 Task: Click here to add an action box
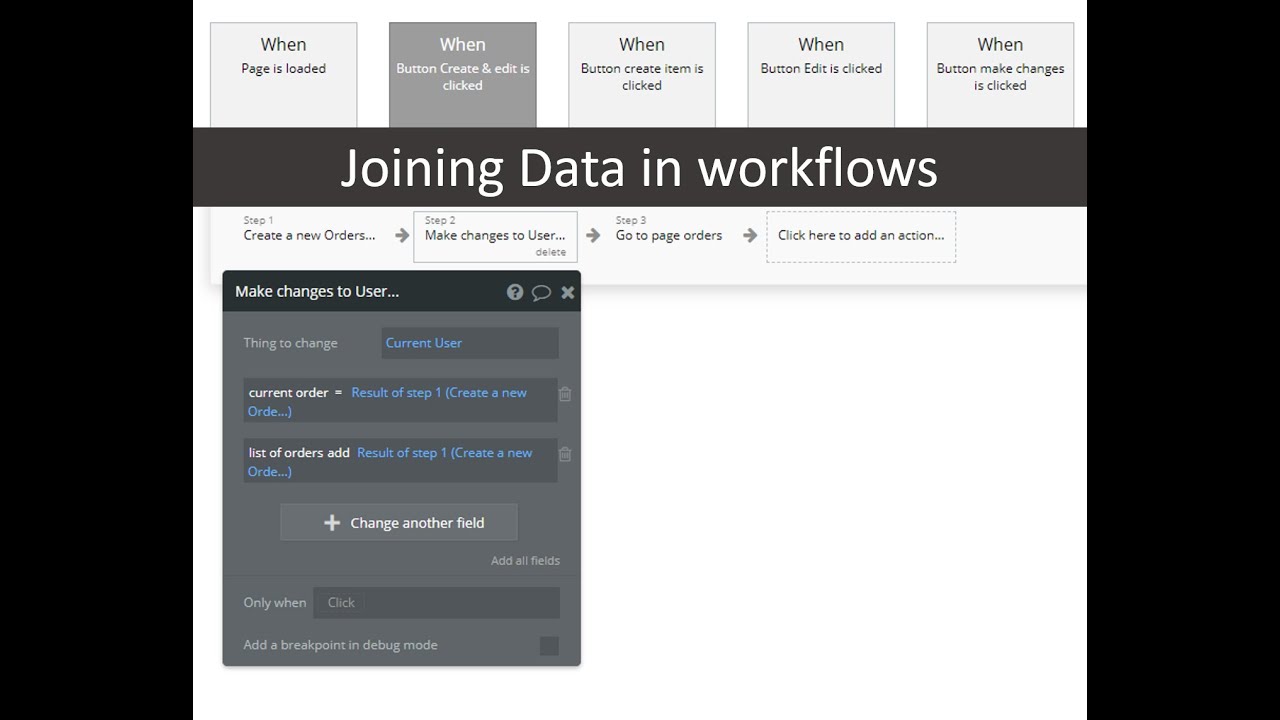861,236
